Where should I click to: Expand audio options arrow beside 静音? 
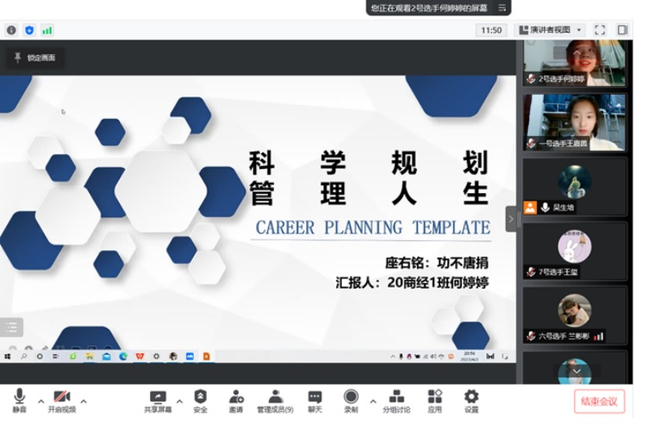click(40, 401)
